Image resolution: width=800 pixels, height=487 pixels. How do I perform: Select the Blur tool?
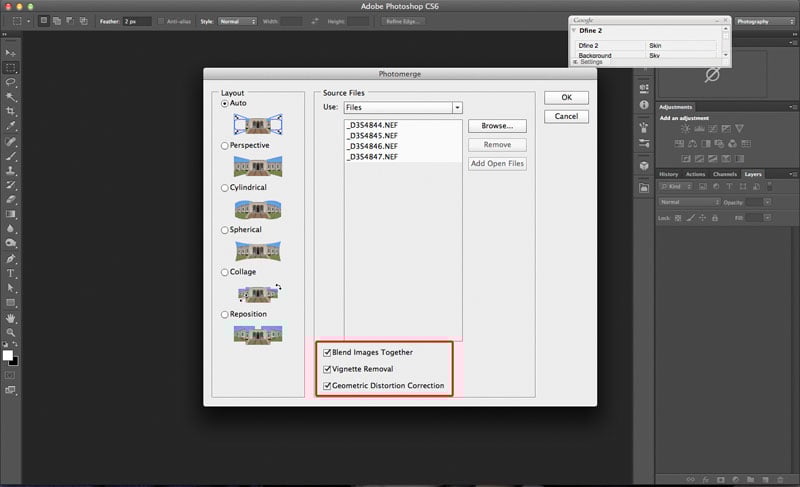pyautogui.click(x=10, y=229)
